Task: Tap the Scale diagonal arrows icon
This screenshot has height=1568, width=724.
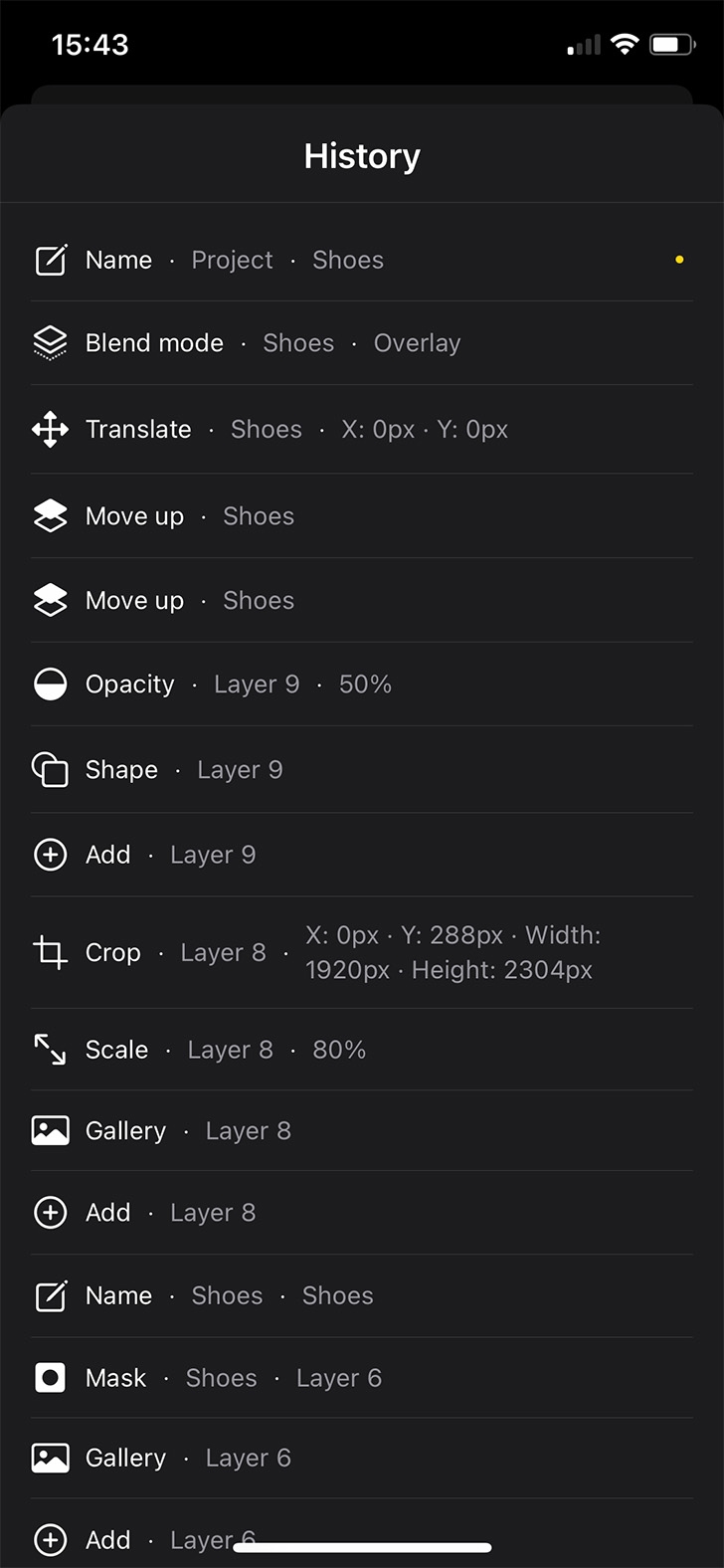Action: 50,1050
